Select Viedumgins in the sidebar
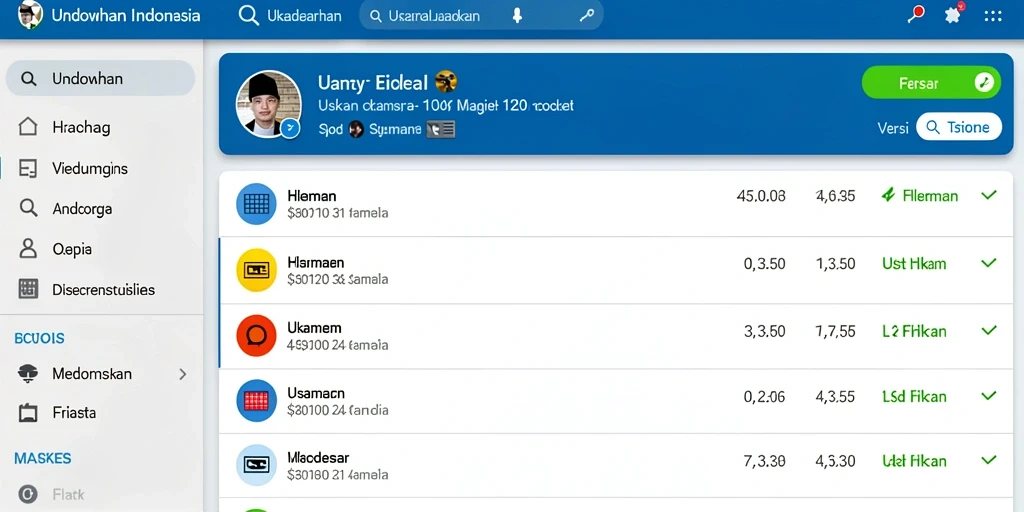The width and height of the screenshot is (1024, 512). 90,168
